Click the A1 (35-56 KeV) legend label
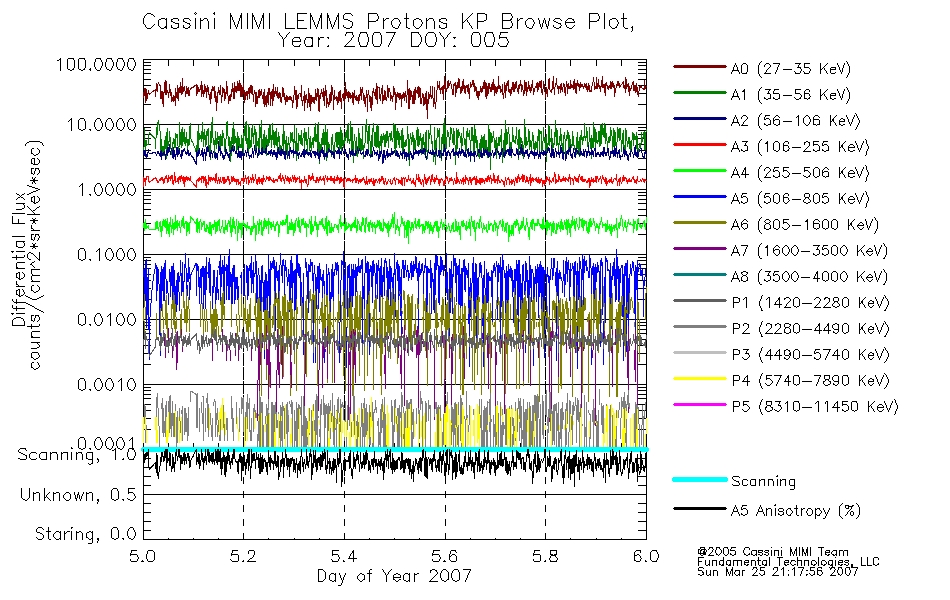 point(791,95)
